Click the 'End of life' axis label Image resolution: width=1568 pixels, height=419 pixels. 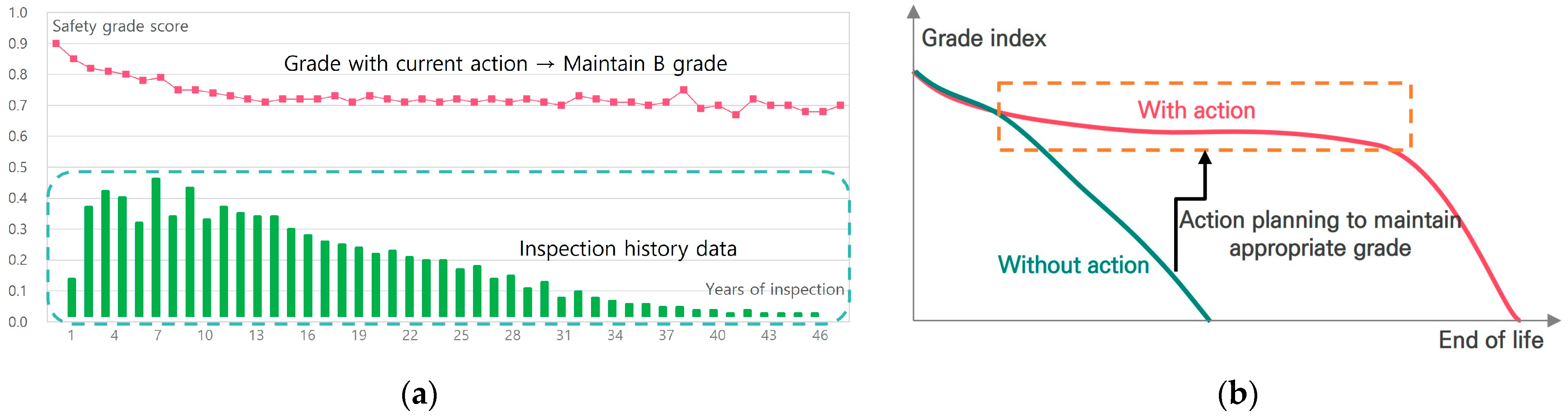pos(1491,340)
